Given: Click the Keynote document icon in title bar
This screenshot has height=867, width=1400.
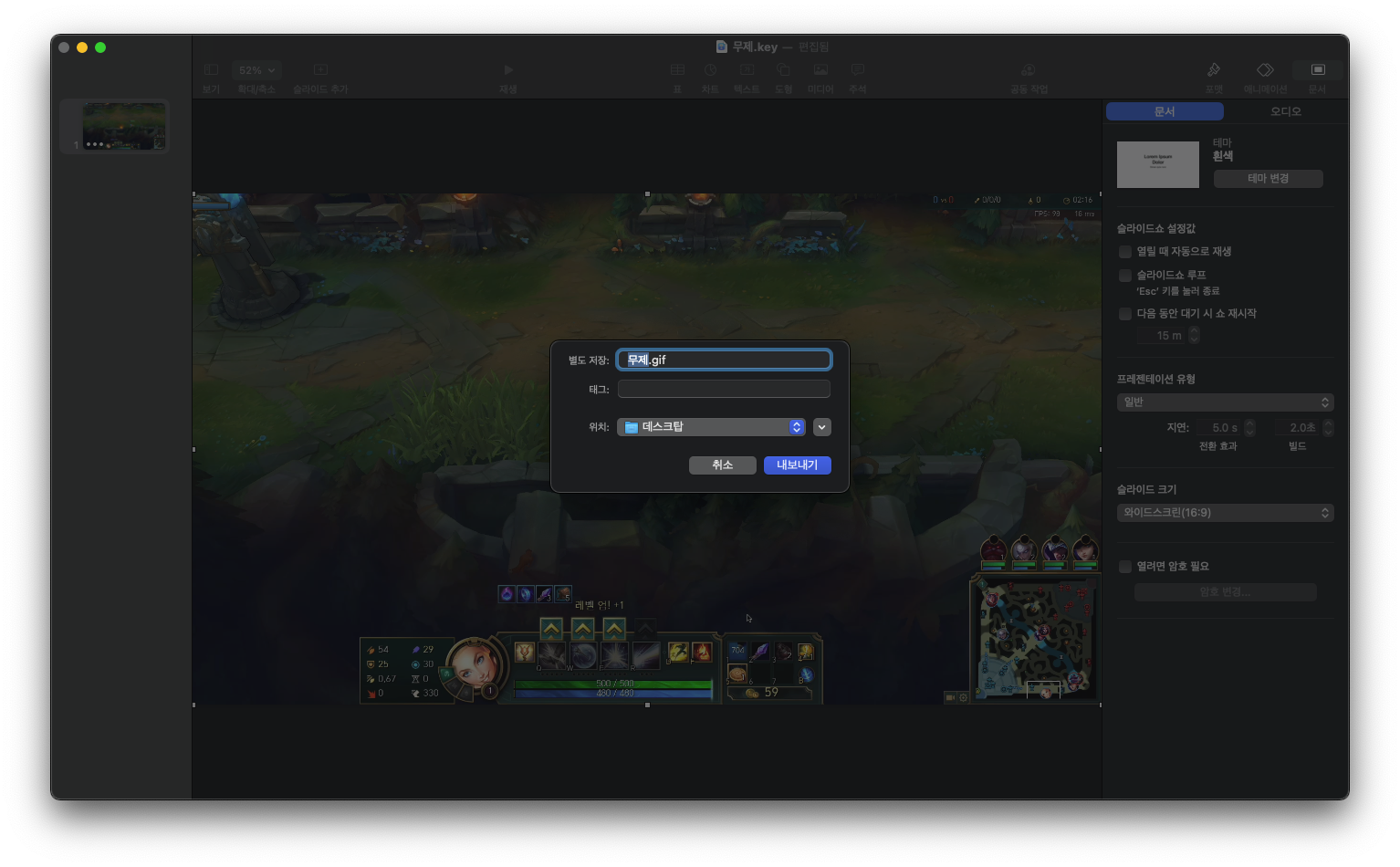Looking at the screenshot, I should (722, 47).
